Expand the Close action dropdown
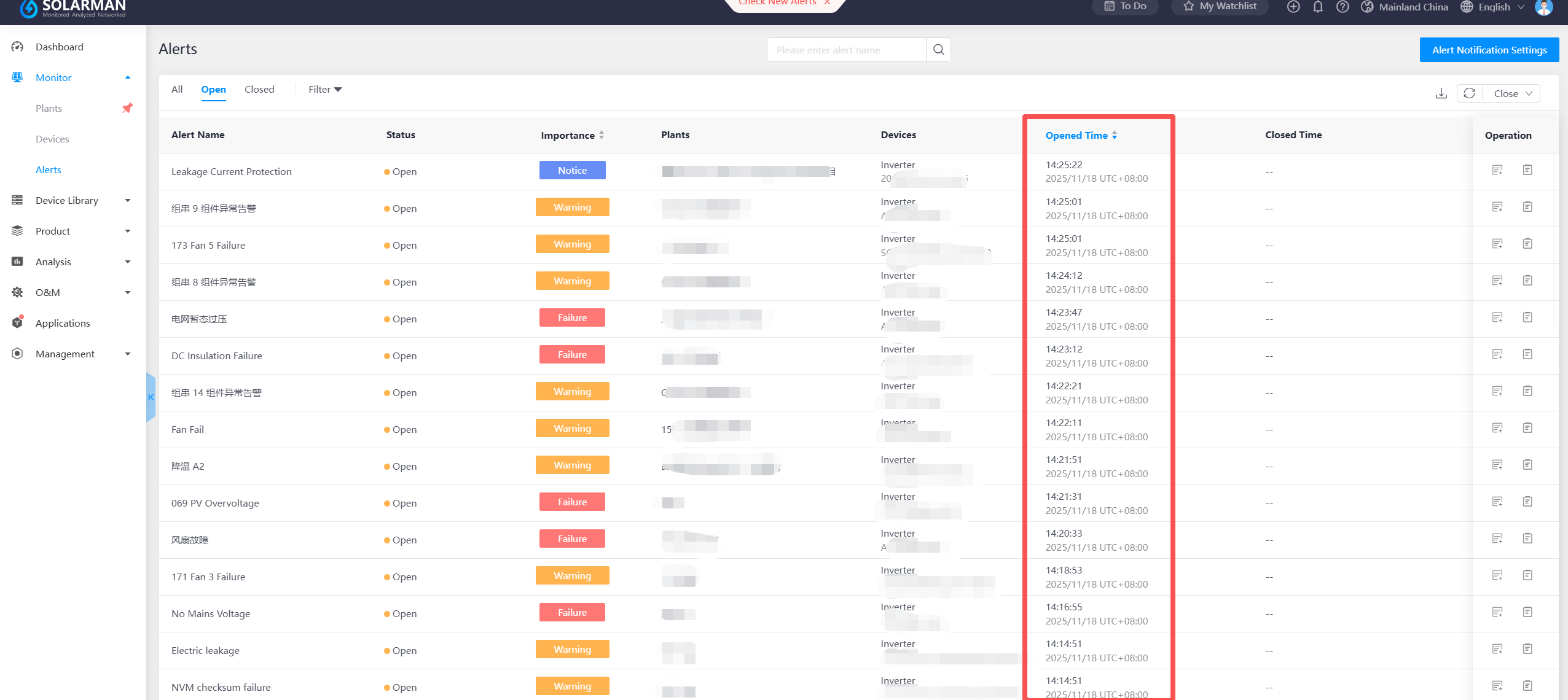1568x700 pixels. coord(1512,93)
